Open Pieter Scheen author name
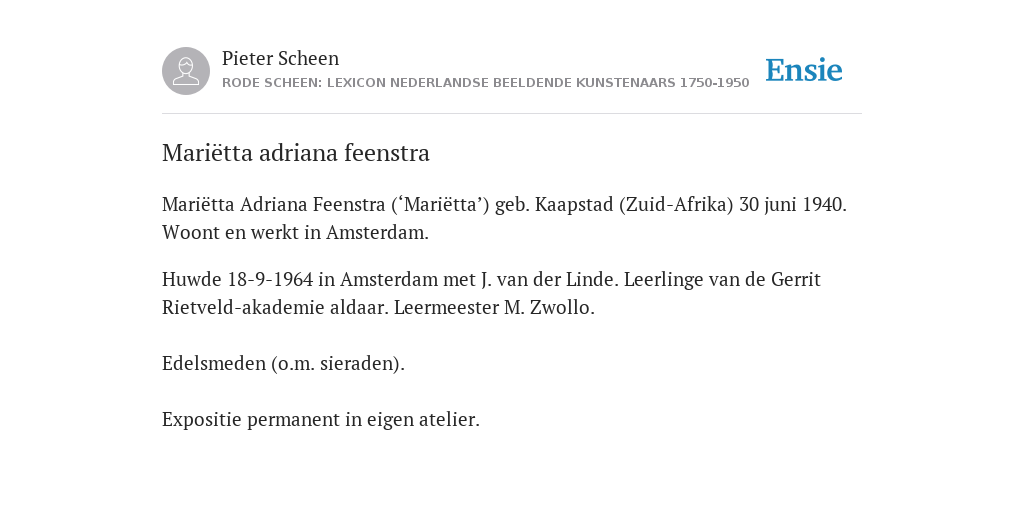 (x=280, y=58)
